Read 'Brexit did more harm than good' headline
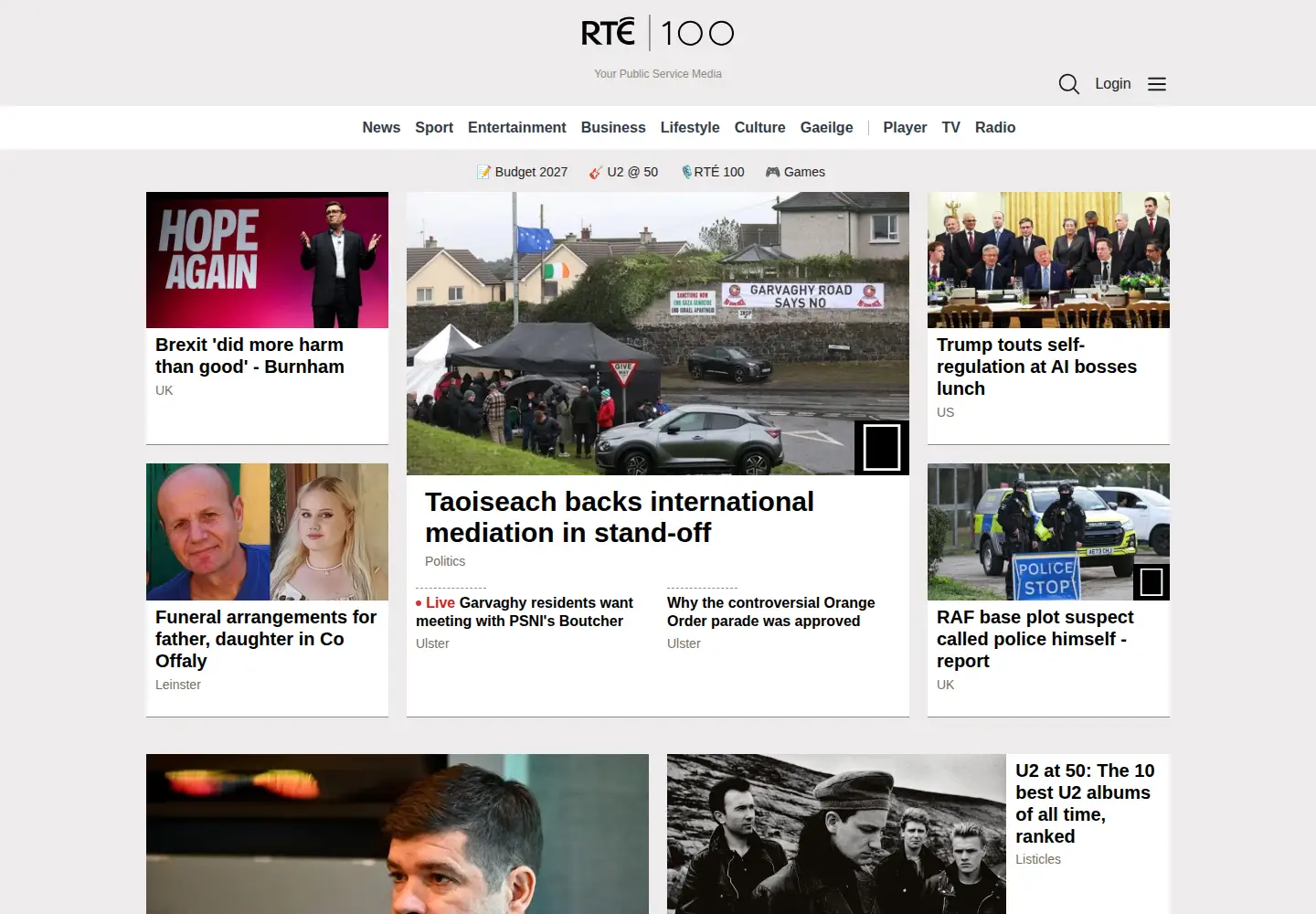Image resolution: width=1316 pixels, height=914 pixels. coord(249,356)
